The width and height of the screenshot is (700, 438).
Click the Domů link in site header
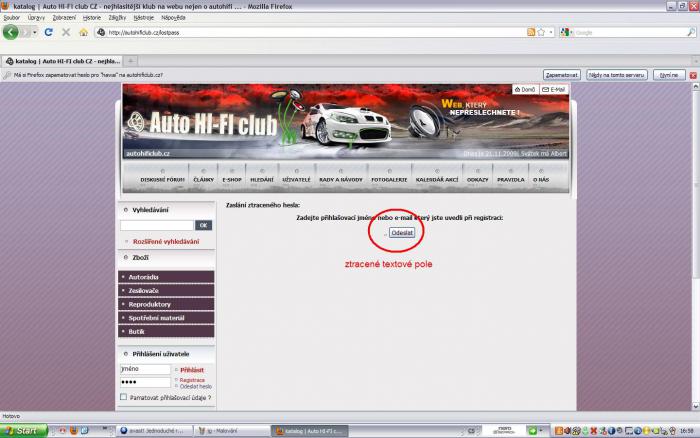coord(525,89)
